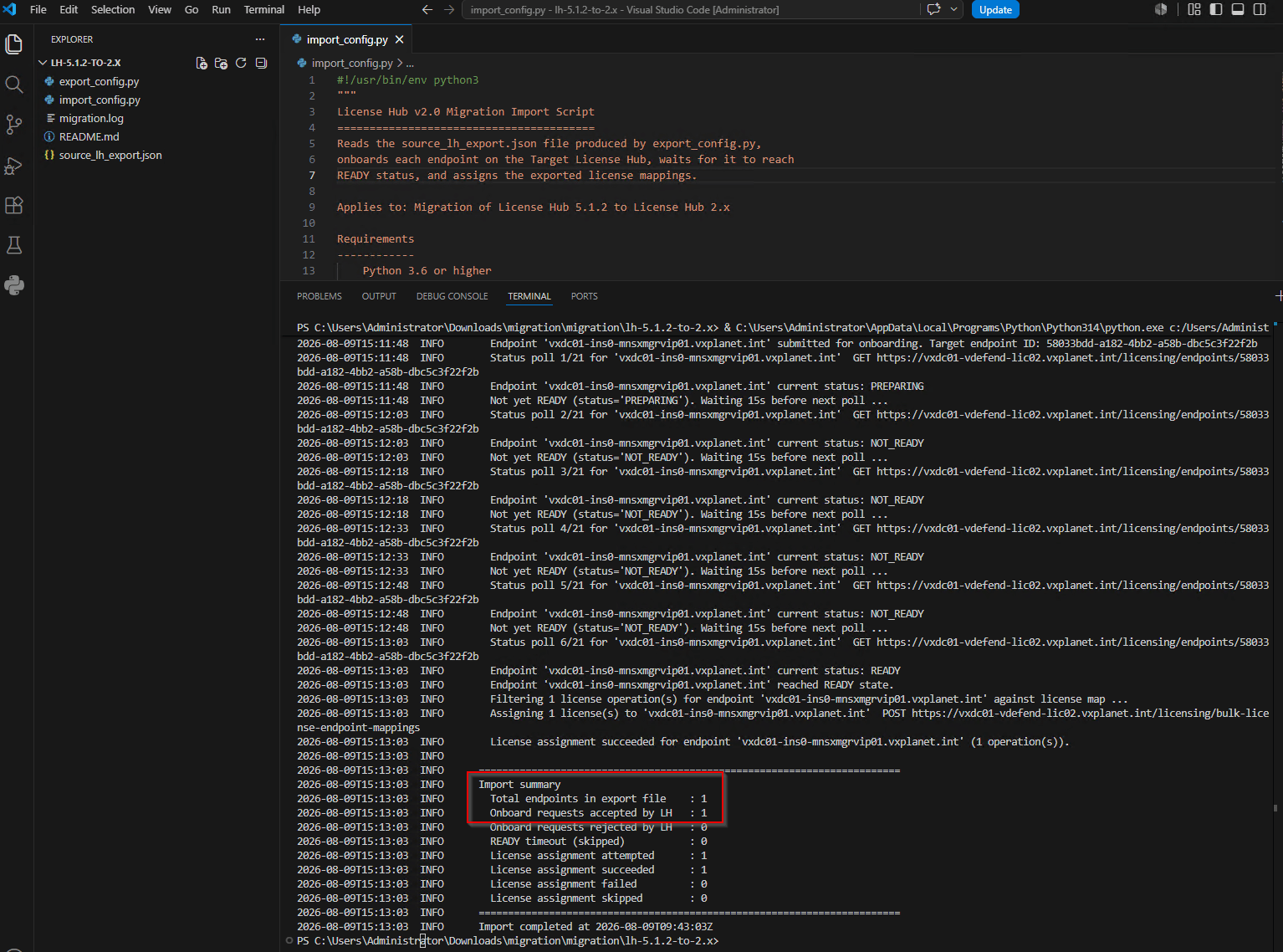Select the TERMINAL panel tab

(x=529, y=296)
